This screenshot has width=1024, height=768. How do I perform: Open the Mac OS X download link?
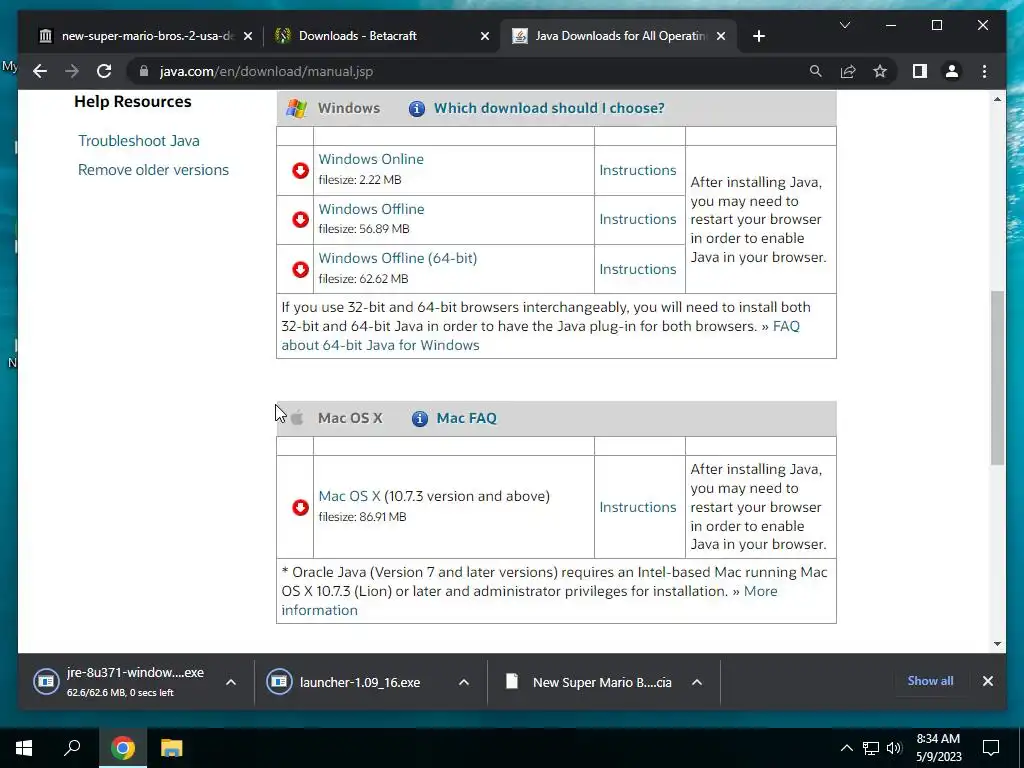(x=349, y=496)
